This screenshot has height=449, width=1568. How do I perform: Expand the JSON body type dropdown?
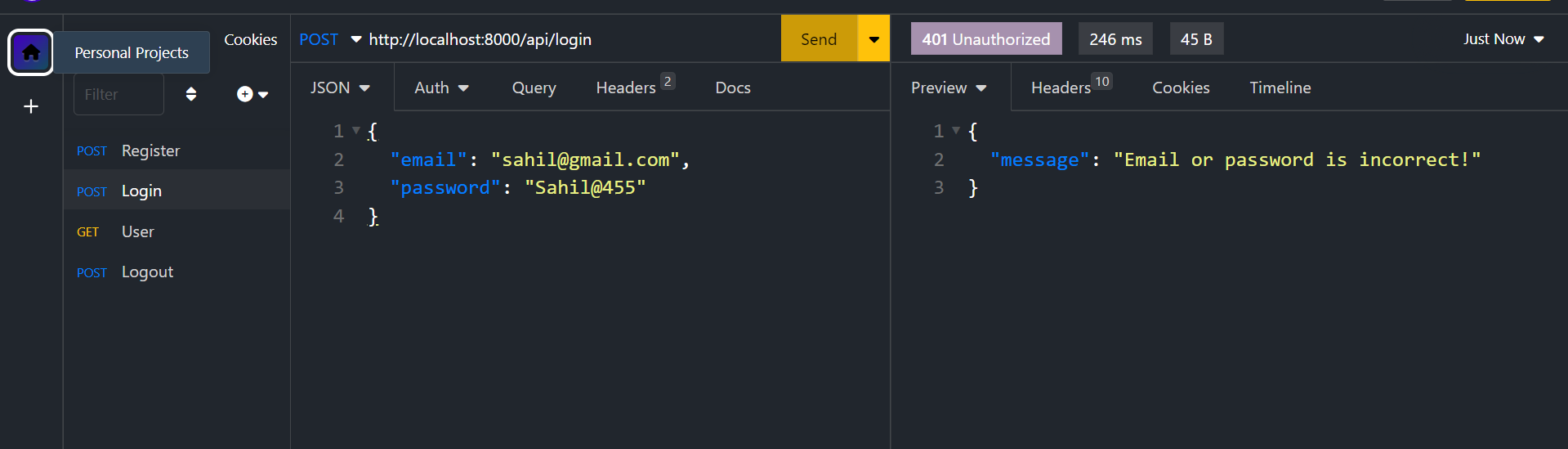click(x=340, y=88)
